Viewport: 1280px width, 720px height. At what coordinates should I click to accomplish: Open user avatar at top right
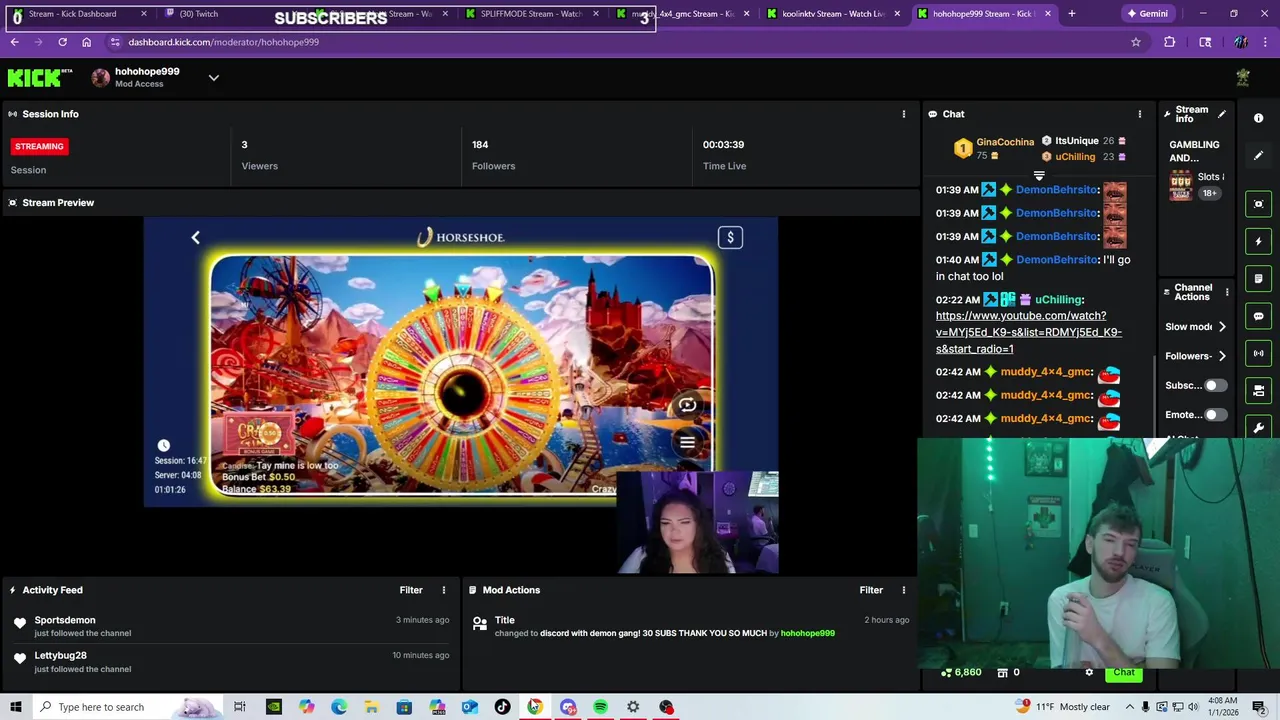(1243, 78)
